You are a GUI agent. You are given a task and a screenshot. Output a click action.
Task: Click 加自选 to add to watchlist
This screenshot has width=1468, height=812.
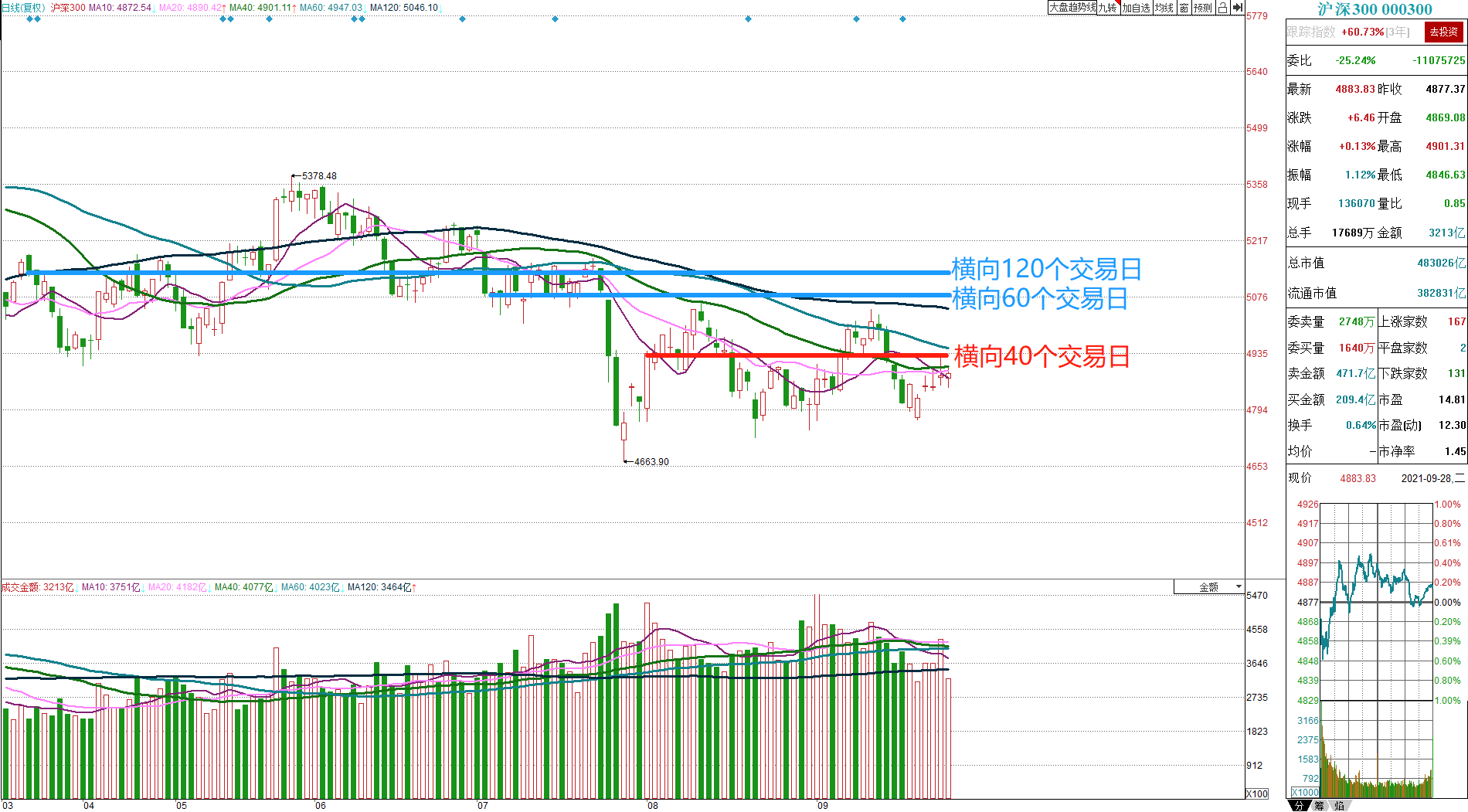(1137, 8)
